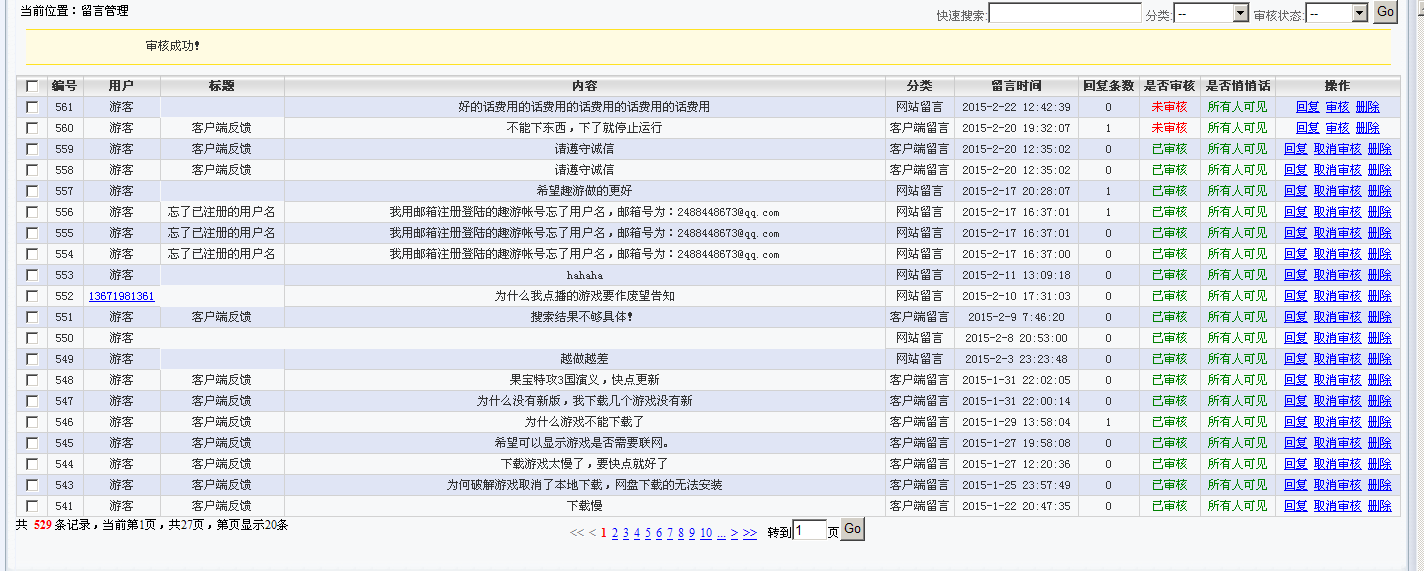Reply to message 552

click(x=1295, y=296)
